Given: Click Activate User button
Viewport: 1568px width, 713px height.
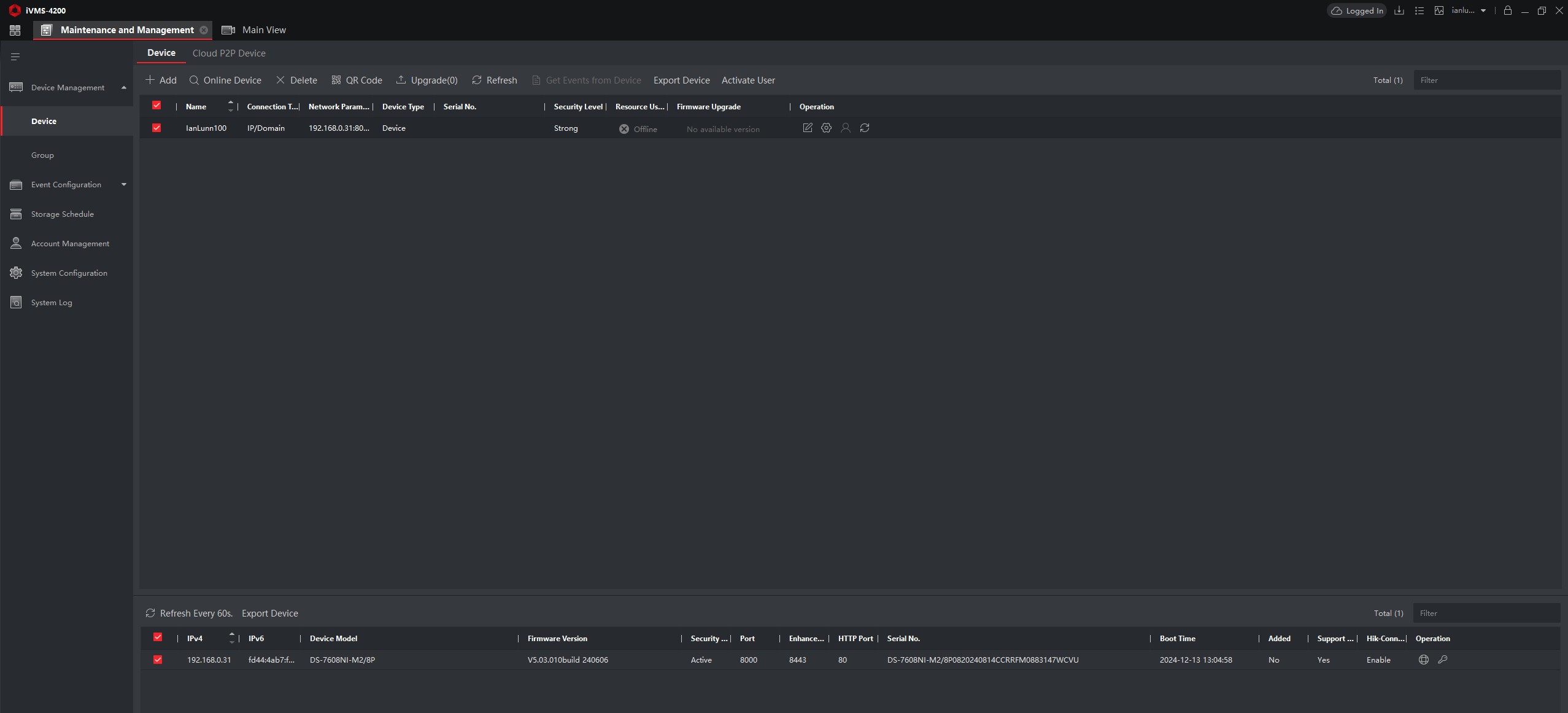Looking at the screenshot, I should point(747,80).
